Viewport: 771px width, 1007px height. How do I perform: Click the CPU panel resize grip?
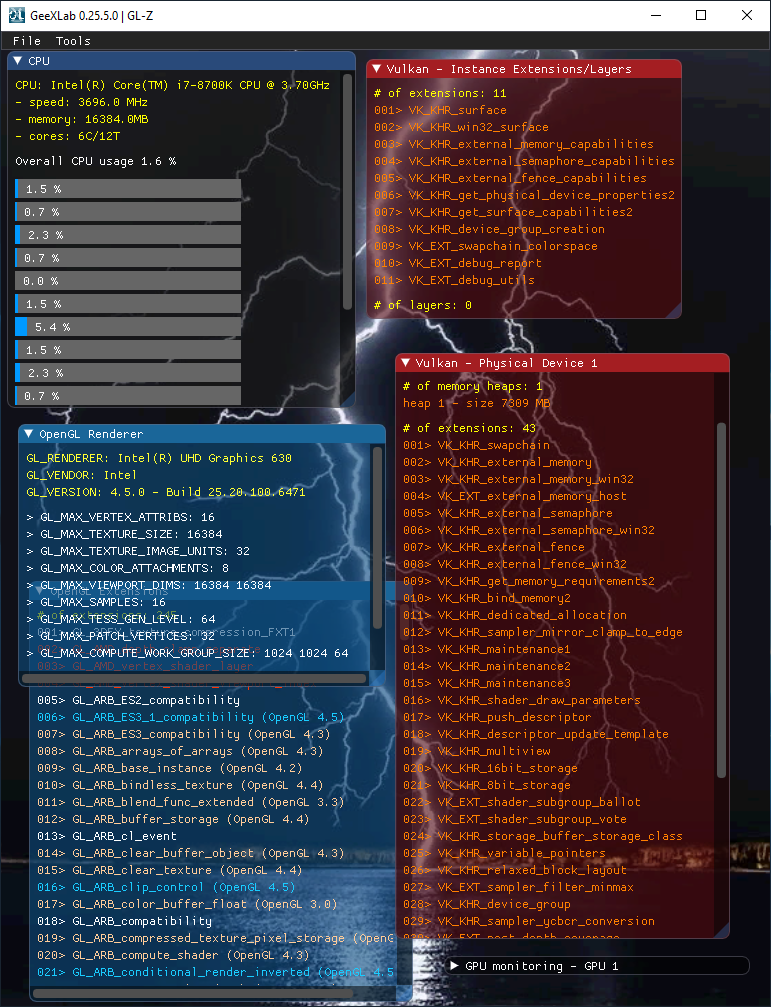tap(348, 399)
